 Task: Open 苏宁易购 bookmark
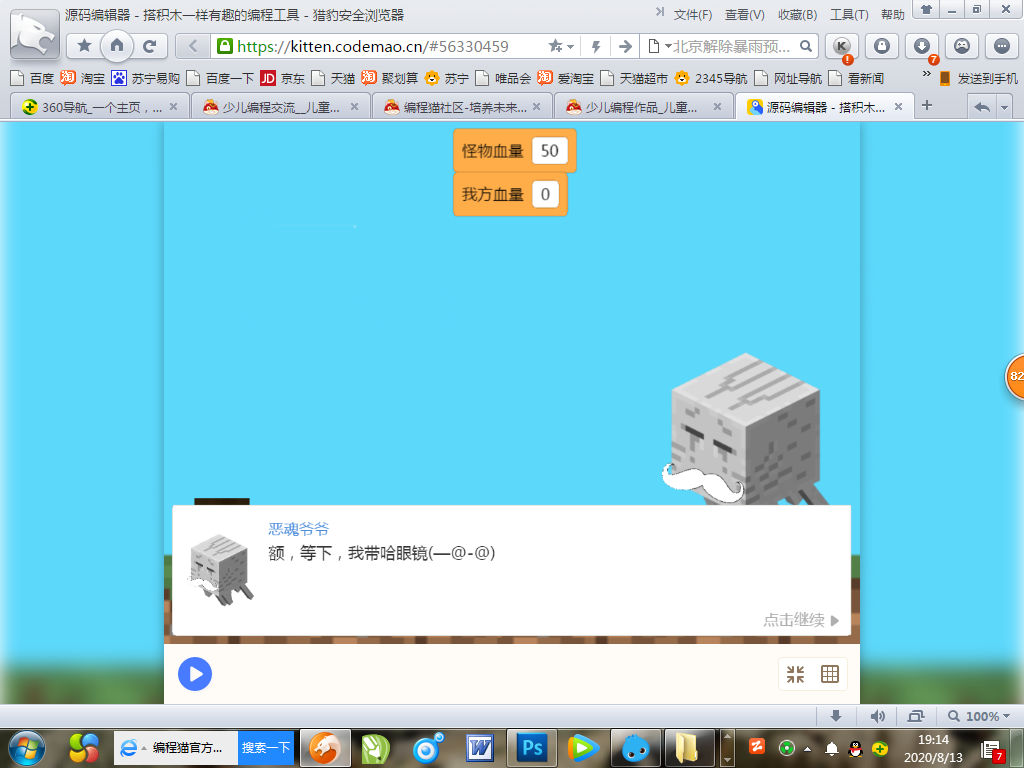tap(146, 78)
